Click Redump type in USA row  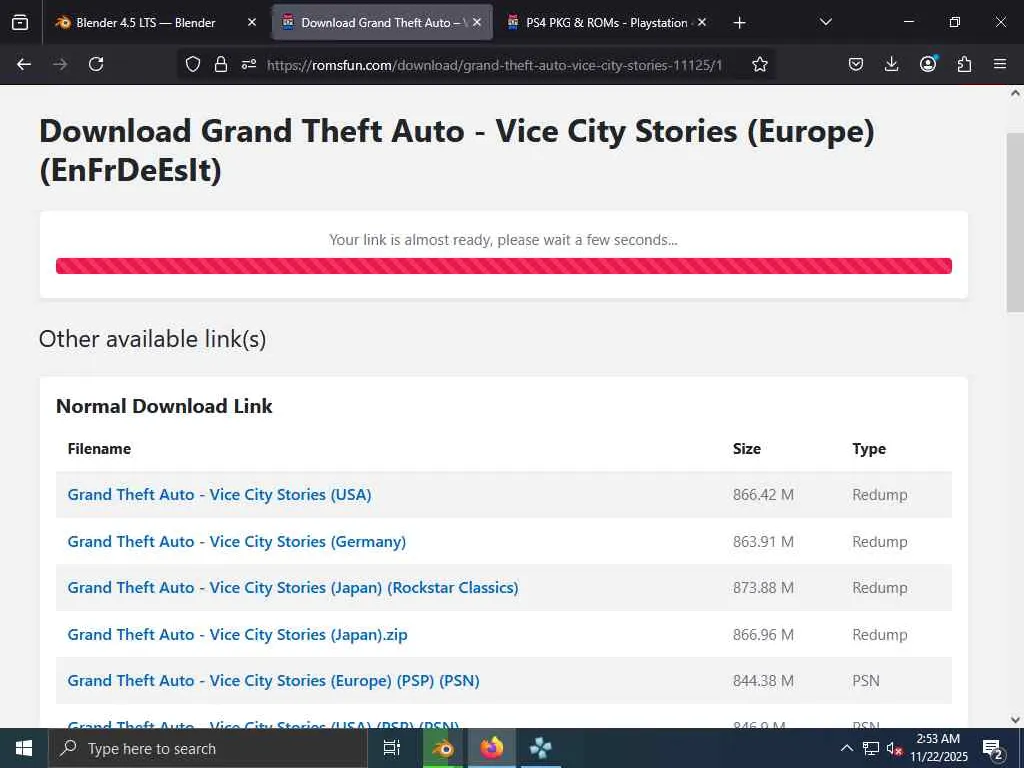(880, 495)
